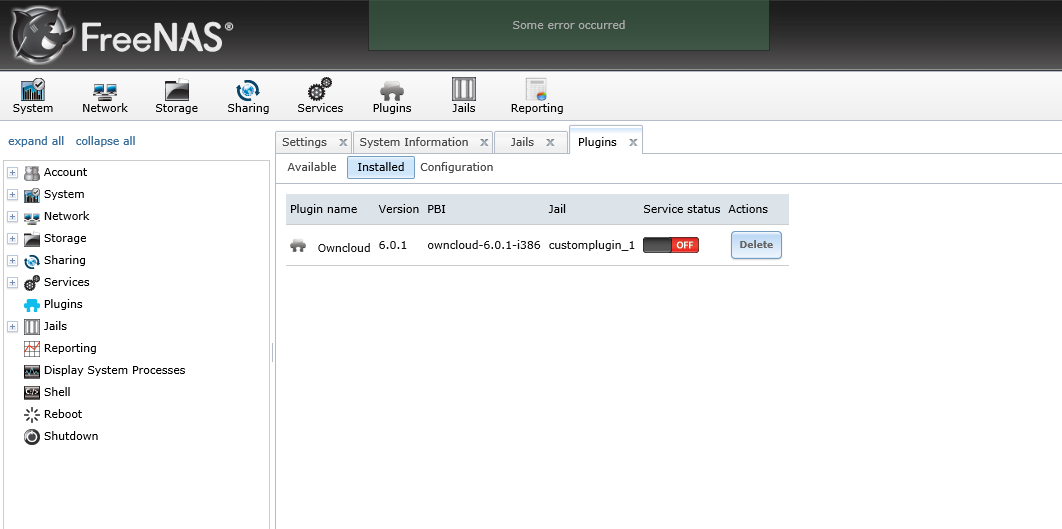Expand the Account tree node
Viewport: 1062px width, 529px height.
(12, 173)
